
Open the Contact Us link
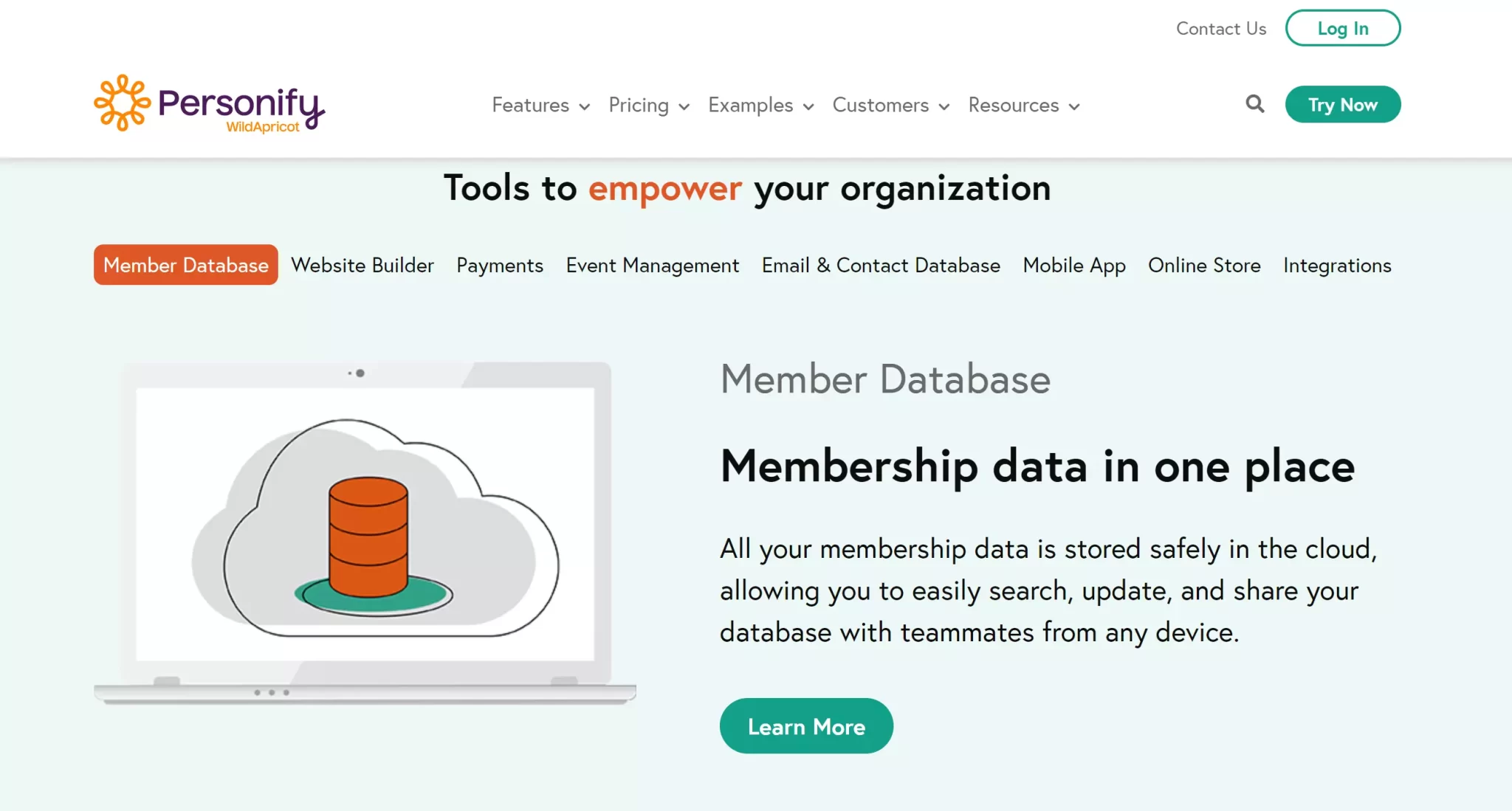(x=1221, y=28)
